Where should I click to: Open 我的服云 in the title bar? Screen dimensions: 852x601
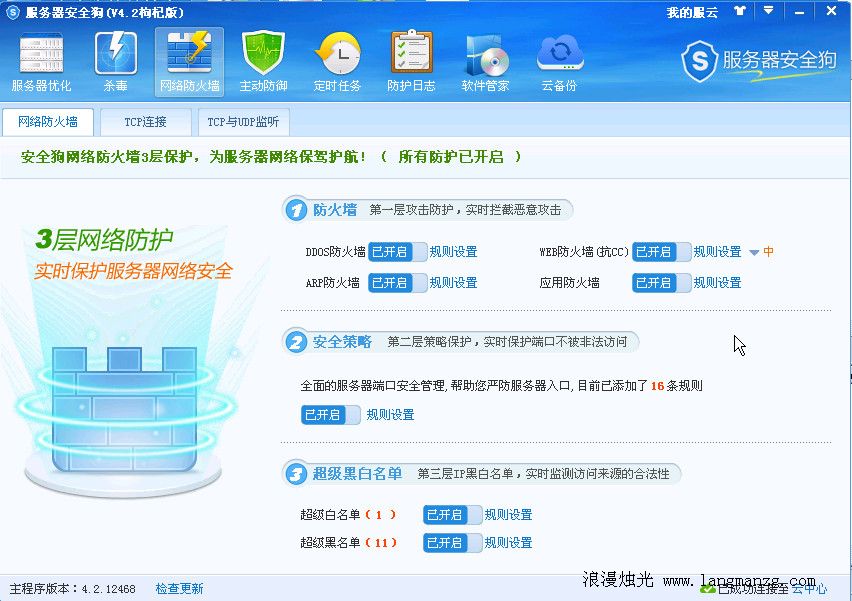tap(692, 12)
